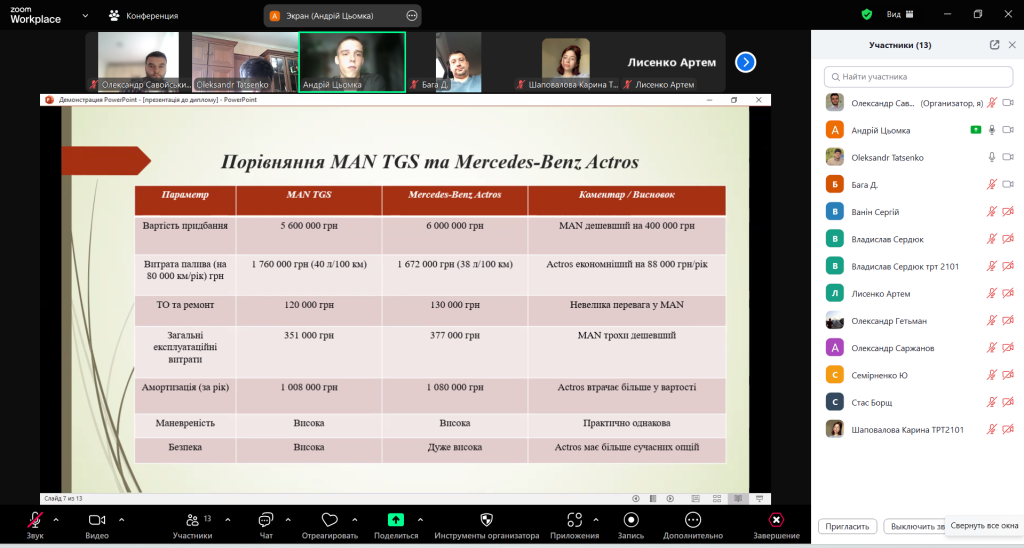Select Шаповалова Карина video thumbnail
The image size is (1024, 548).
[566, 62]
